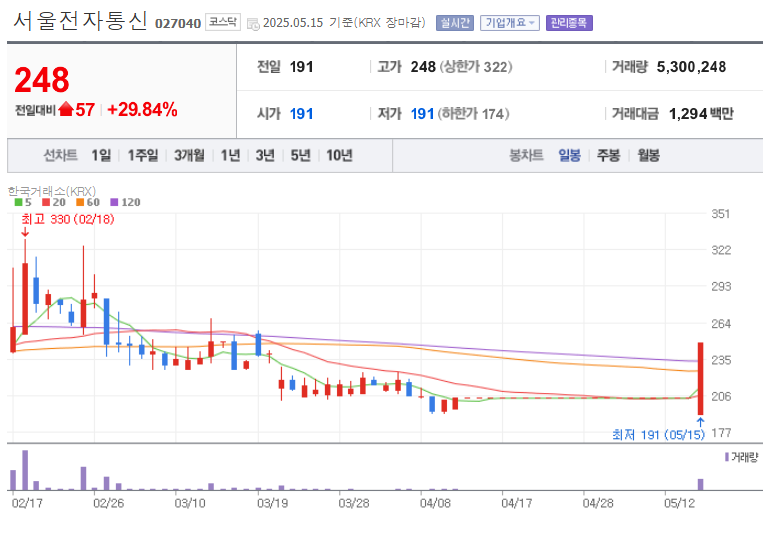
Task: Click the orange 60-day moving average legend
Action: tap(88, 202)
